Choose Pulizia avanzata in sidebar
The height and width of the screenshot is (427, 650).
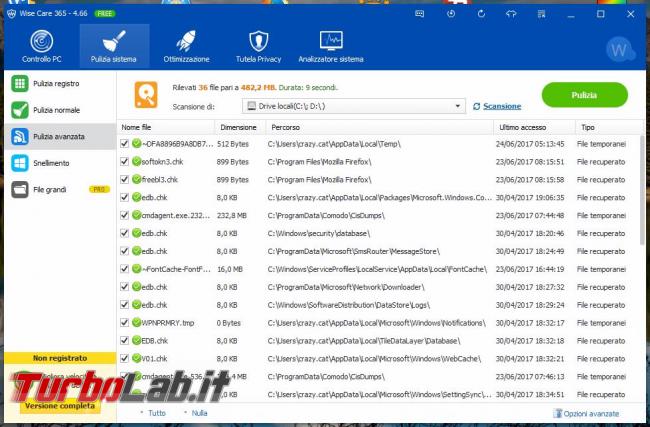click(x=60, y=136)
